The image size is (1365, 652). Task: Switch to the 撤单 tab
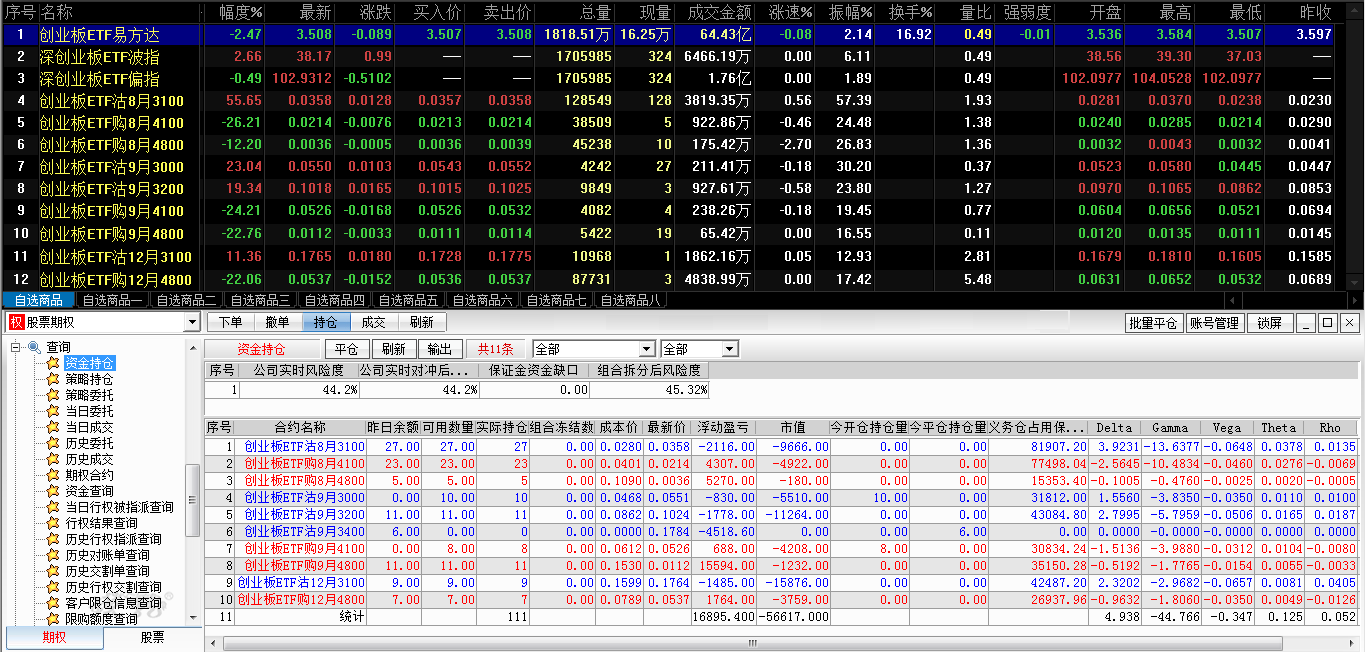coord(278,322)
